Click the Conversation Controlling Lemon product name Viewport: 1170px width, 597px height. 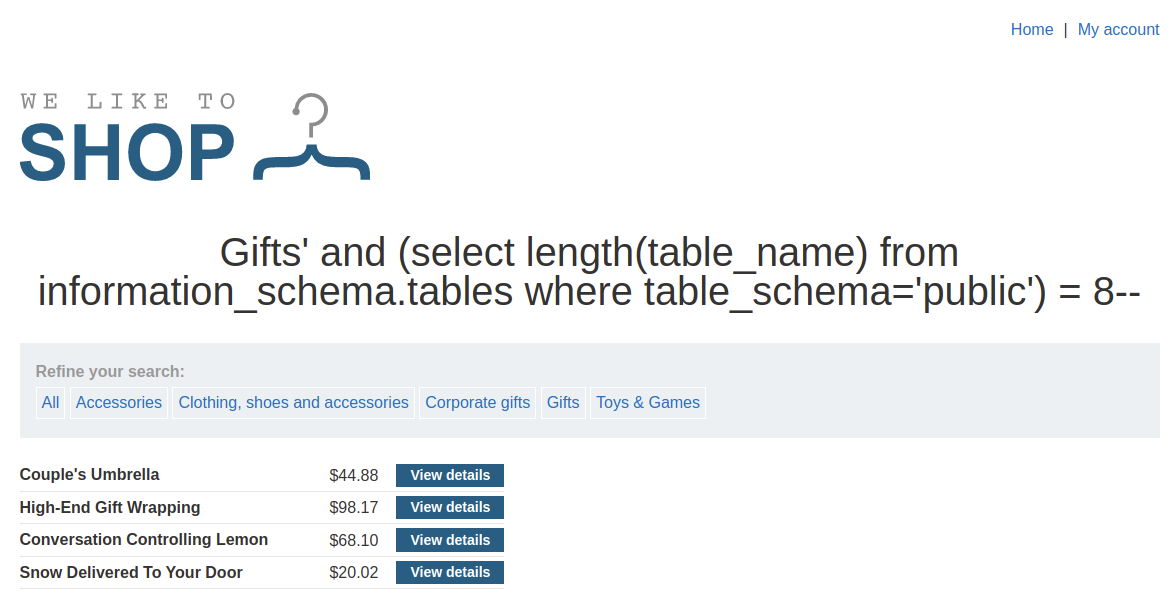pyautogui.click(x=144, y=540)
